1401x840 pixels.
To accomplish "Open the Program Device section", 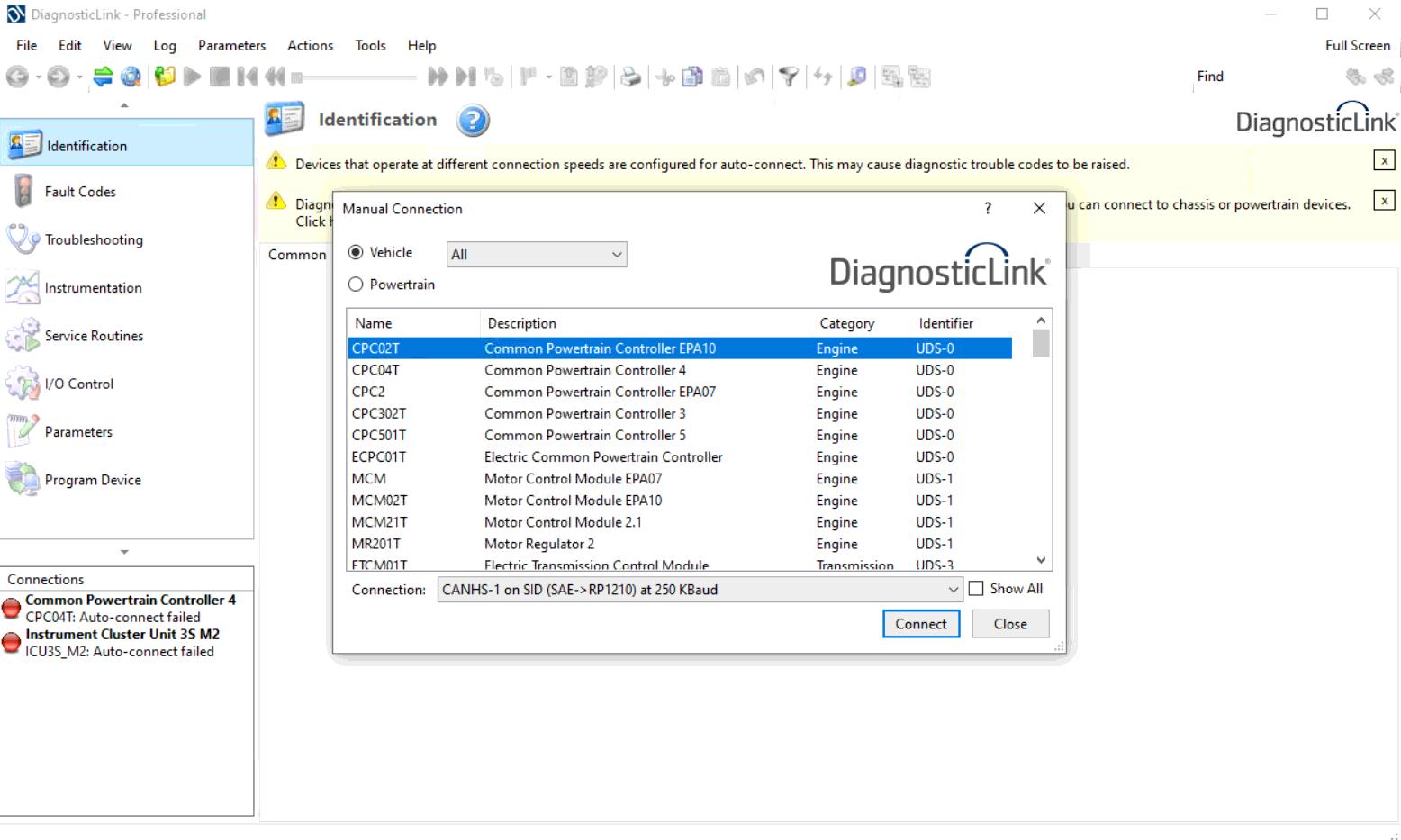I will (93, 480).
